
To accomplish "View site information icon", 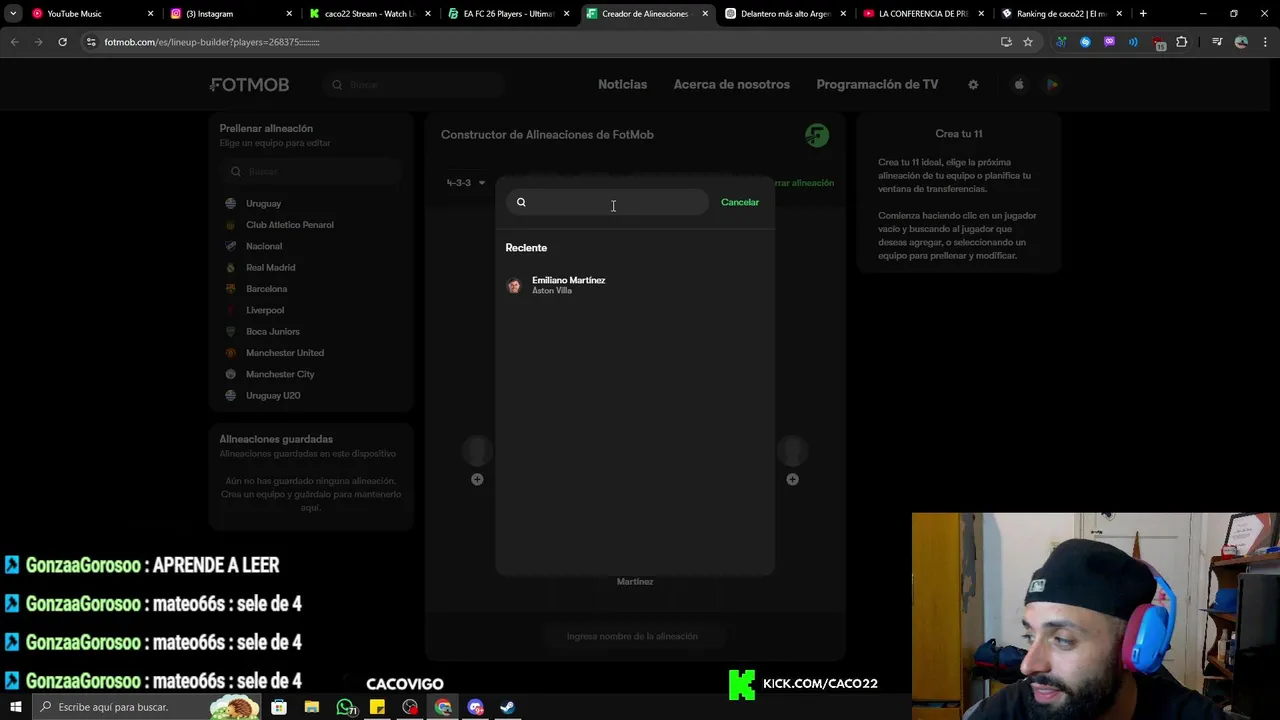I will 91,42.
